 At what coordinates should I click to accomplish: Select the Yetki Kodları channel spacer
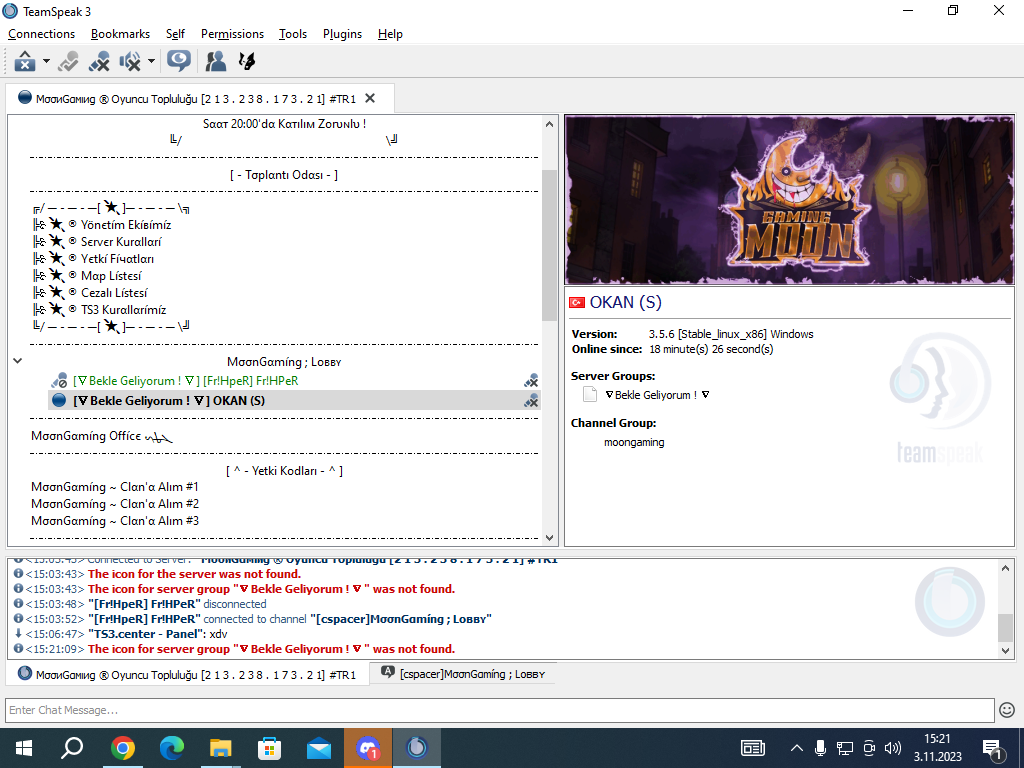[x=284, y=471]
